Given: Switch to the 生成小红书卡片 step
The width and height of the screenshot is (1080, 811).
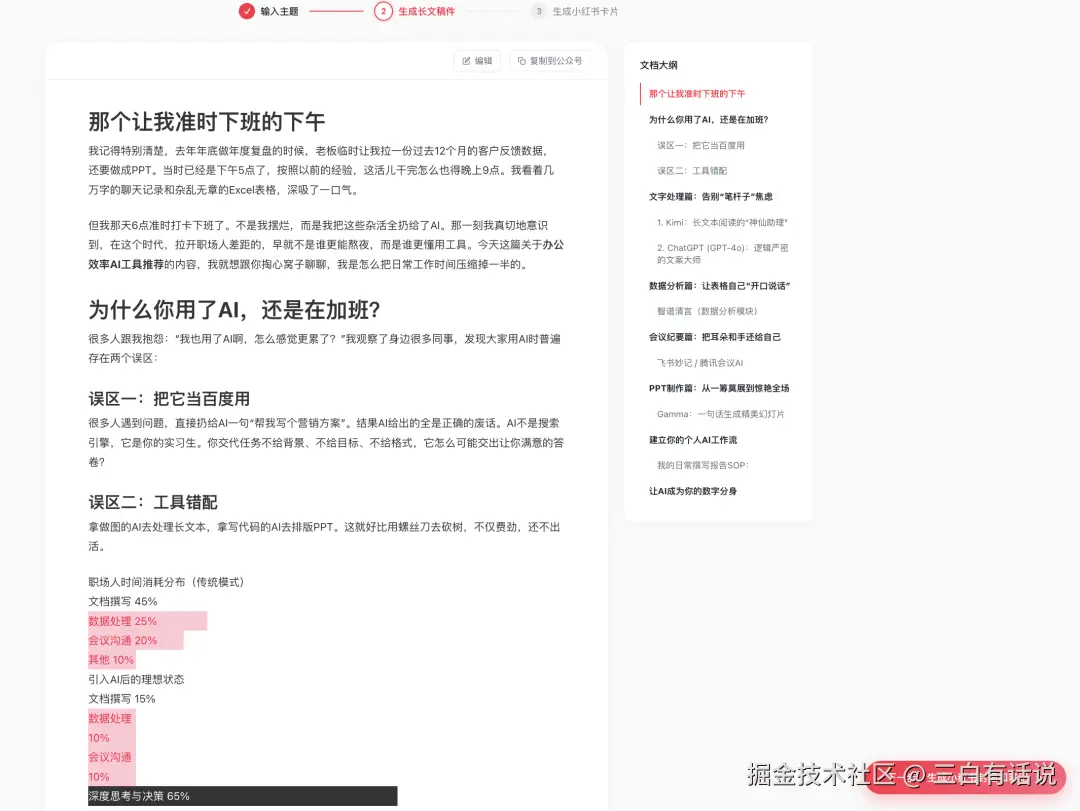Looking at the screenshot, I should [584, 12].
